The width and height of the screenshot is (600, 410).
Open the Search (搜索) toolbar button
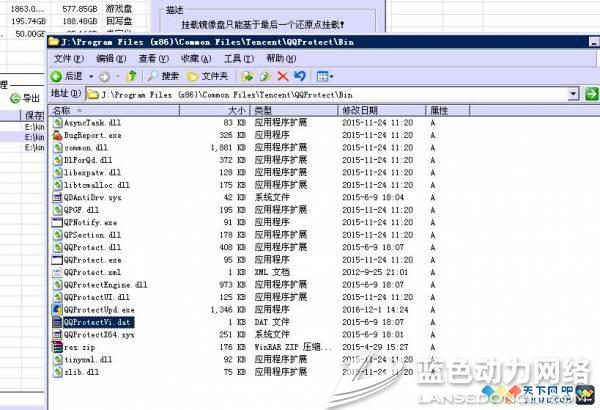tap(162, 76)
